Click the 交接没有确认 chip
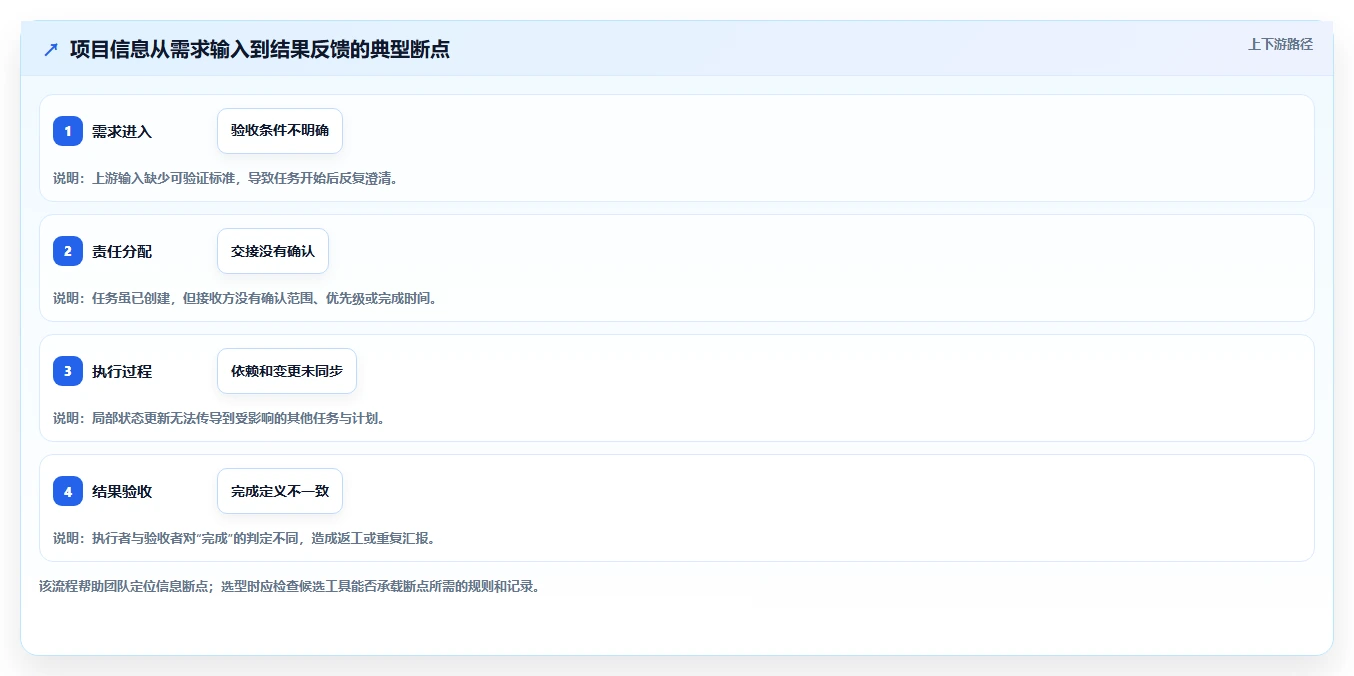1354x676 pixels. coord(273,251)
